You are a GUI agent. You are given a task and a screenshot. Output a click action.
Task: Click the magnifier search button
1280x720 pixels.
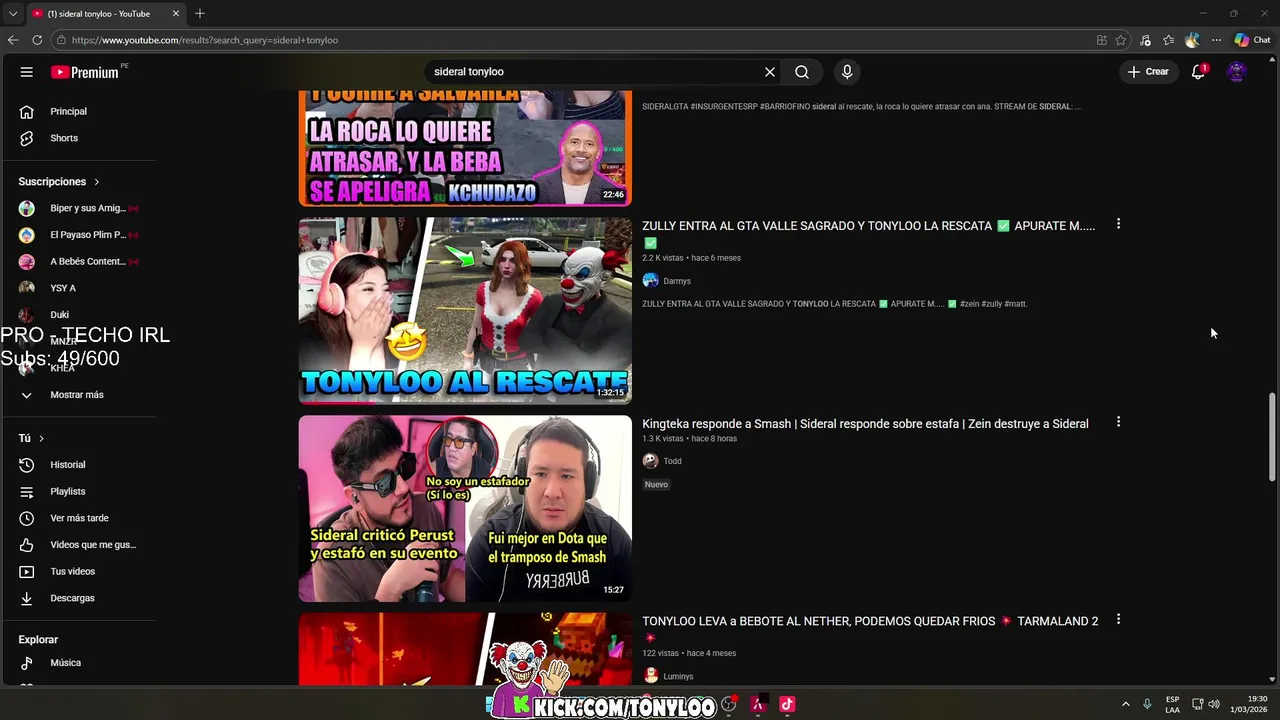pyautogui.click(x=802, y=72)
